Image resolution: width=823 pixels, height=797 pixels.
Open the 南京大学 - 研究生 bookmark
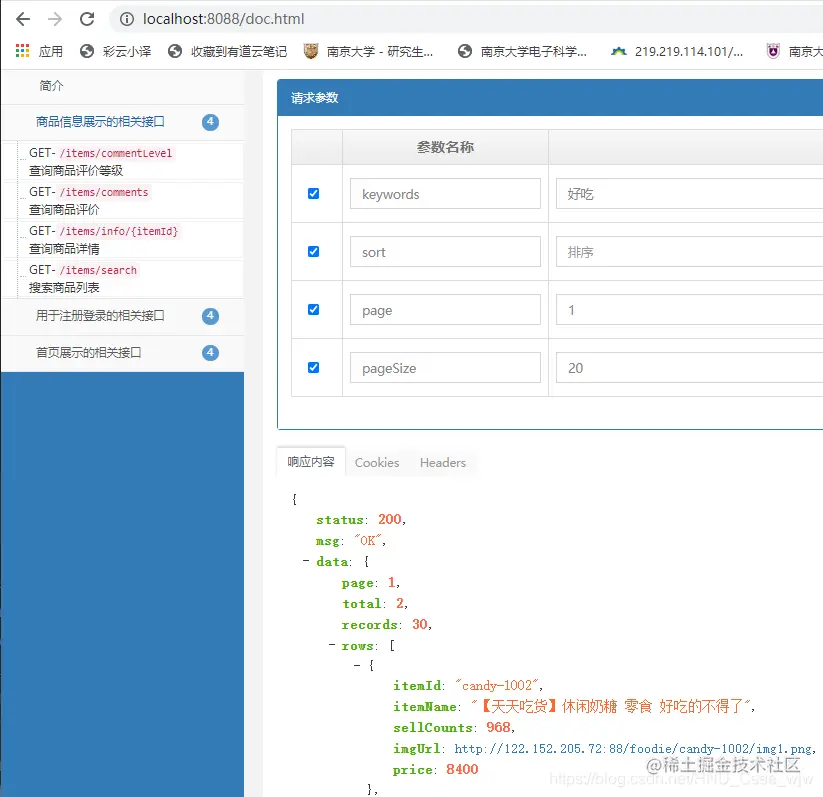pyautogui.click(x=368, y=51)
